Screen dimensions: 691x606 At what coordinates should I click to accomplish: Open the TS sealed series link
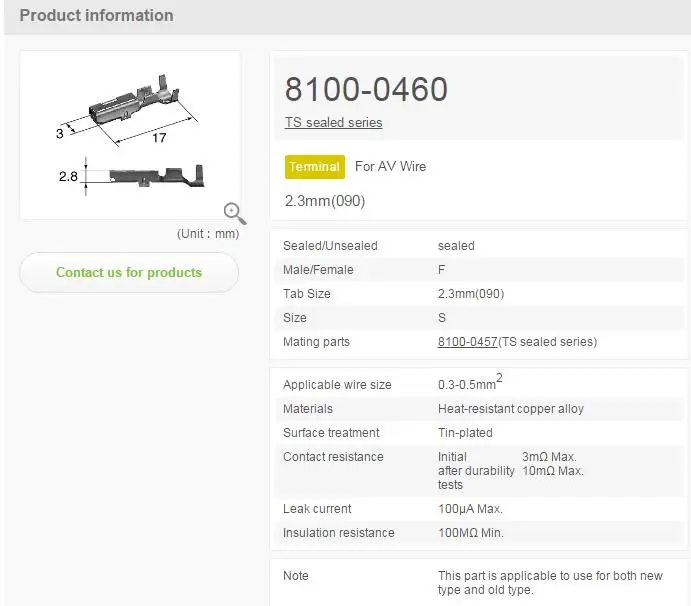coord(333,123)
